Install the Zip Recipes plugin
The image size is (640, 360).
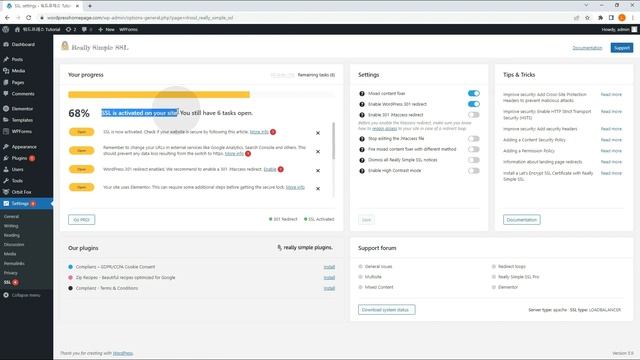tap(329, 278)
